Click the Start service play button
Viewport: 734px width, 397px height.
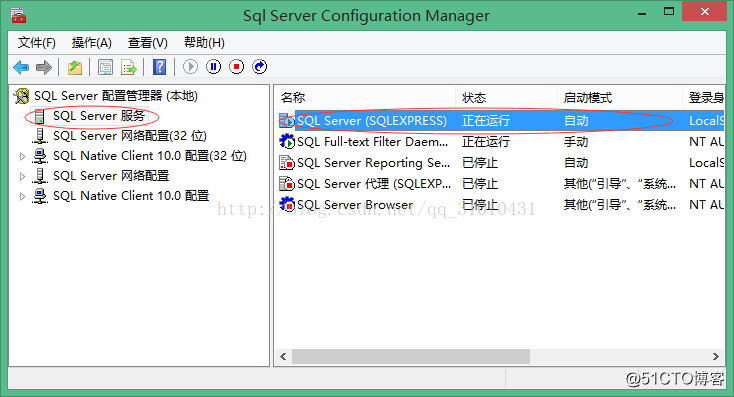[x=190, y=67]
